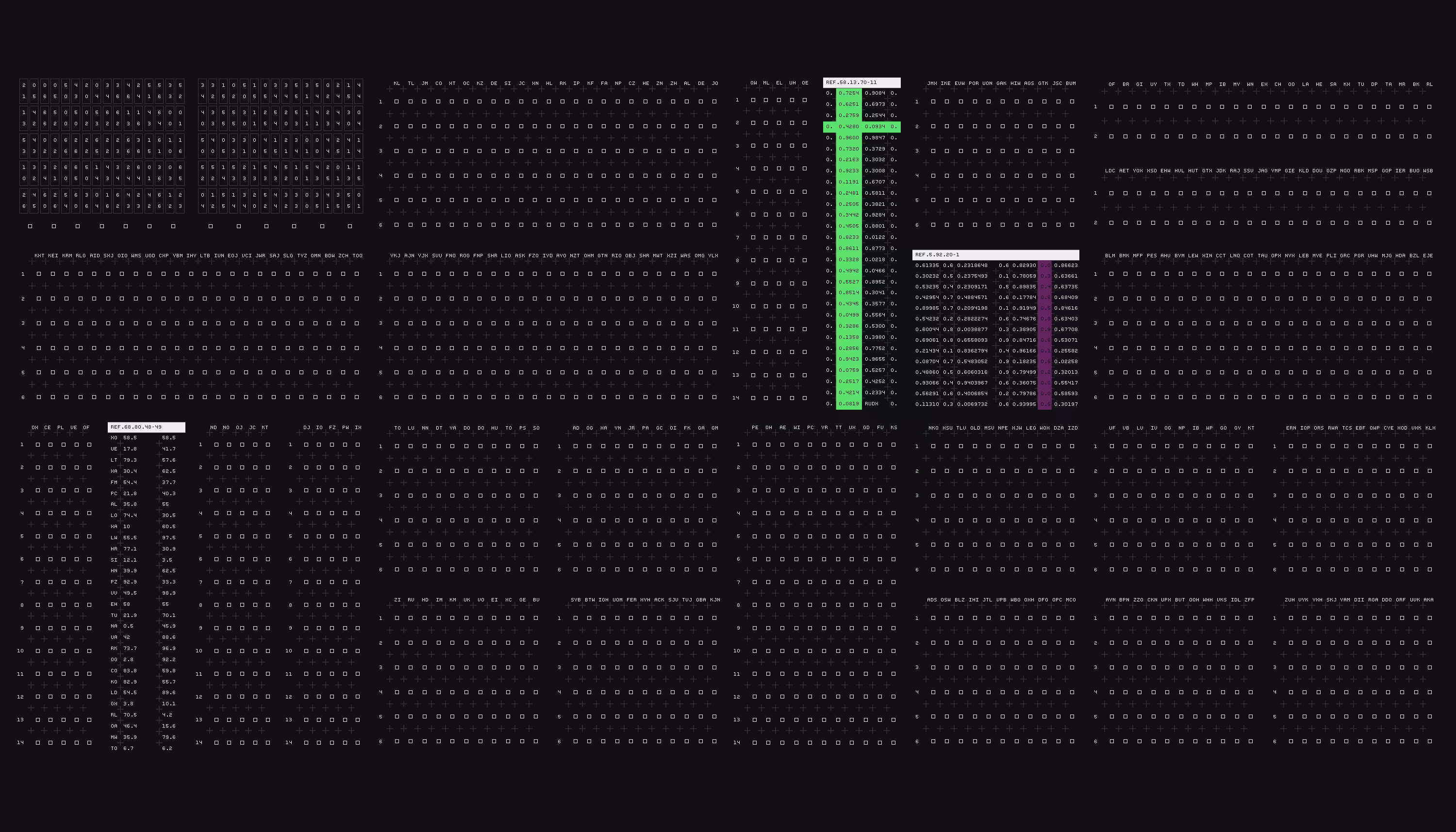Click the JMX column header label
1456x832 pixels.
click(x=932, y=83)
